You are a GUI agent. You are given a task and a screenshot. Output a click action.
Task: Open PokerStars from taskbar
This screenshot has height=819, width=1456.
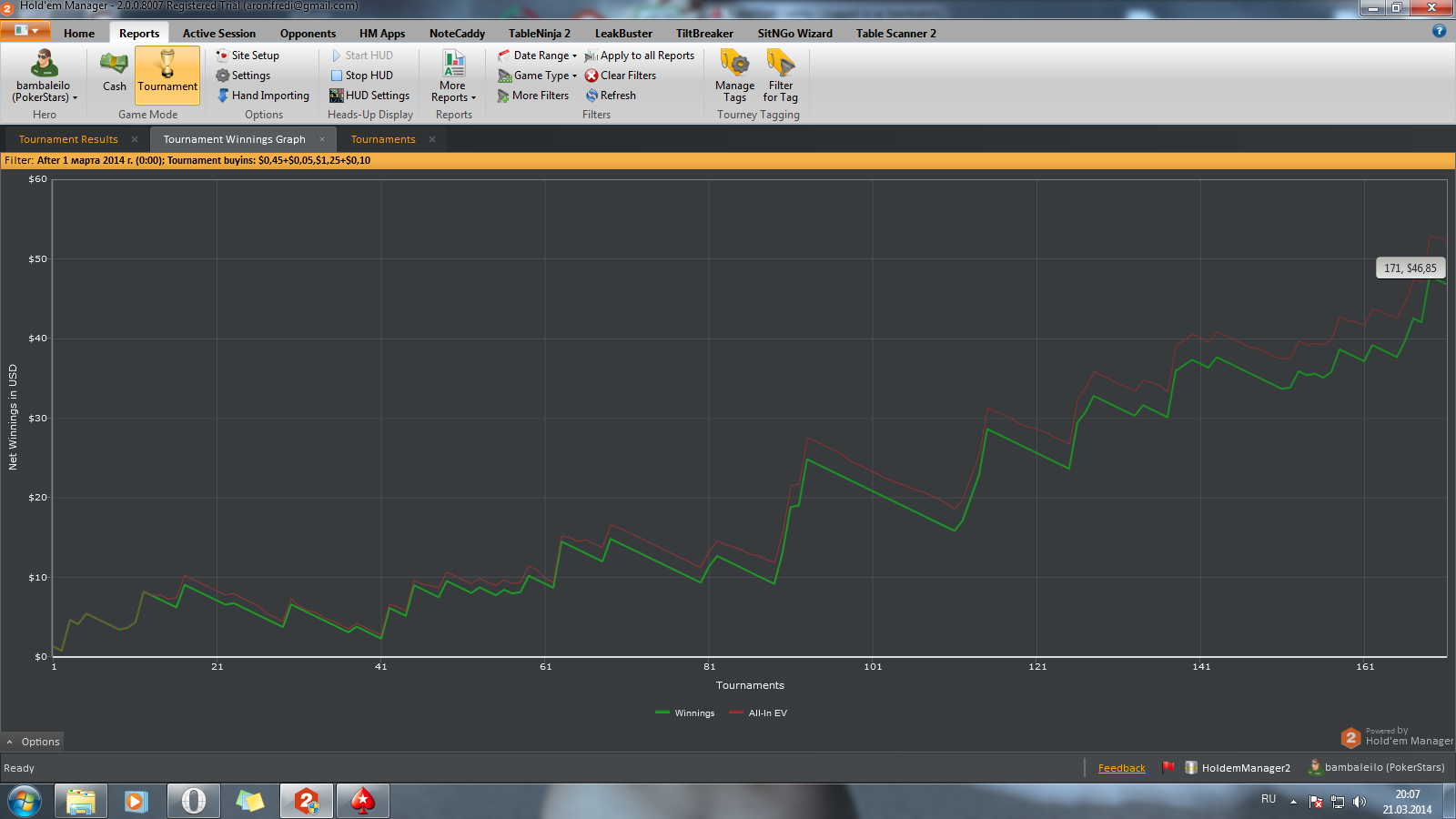[x=363, y=802]
